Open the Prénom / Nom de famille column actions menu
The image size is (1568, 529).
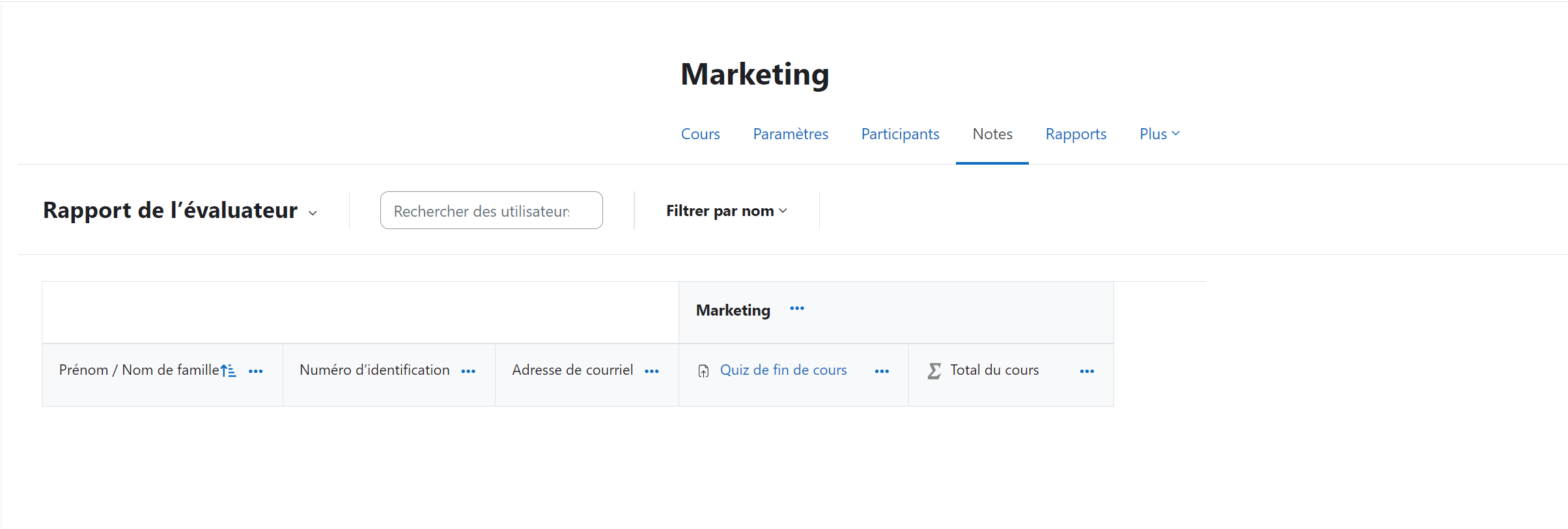click(255, 371)
